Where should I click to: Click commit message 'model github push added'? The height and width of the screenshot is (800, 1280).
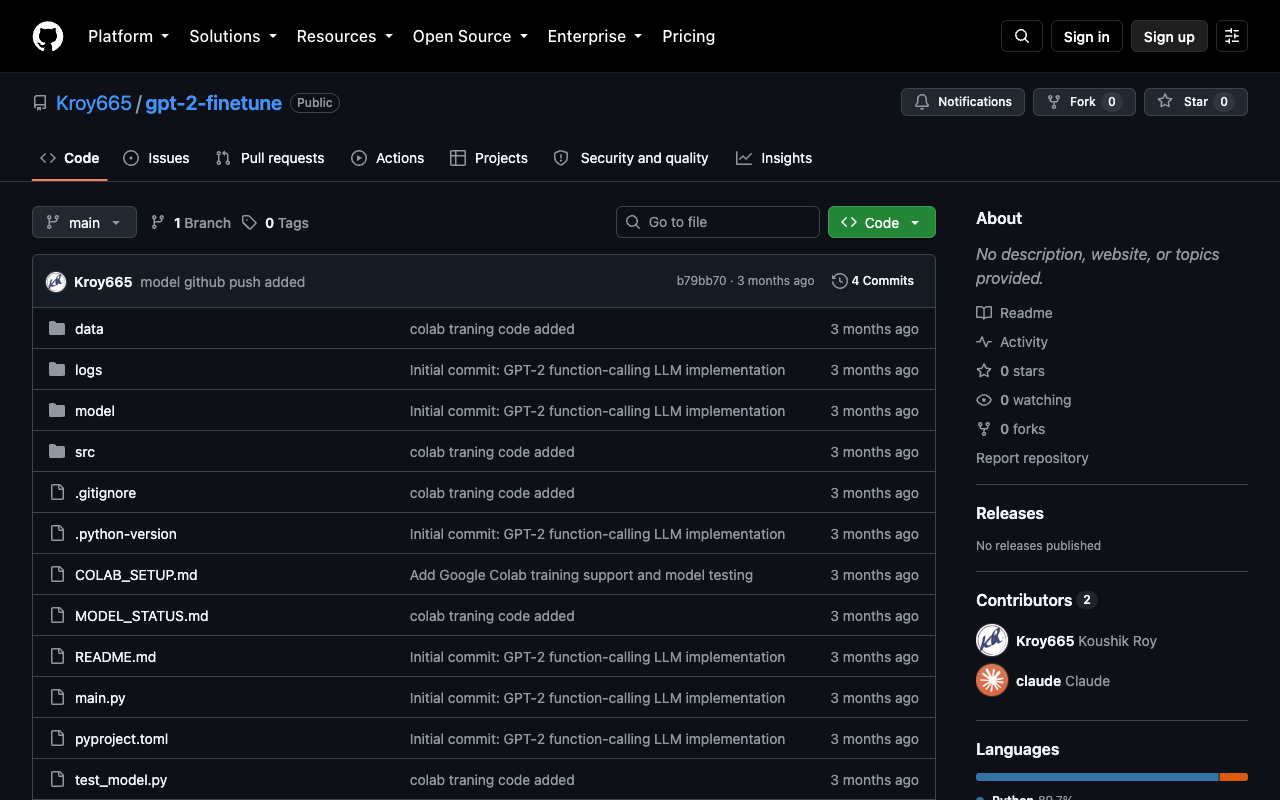click(x=223, y=282)
